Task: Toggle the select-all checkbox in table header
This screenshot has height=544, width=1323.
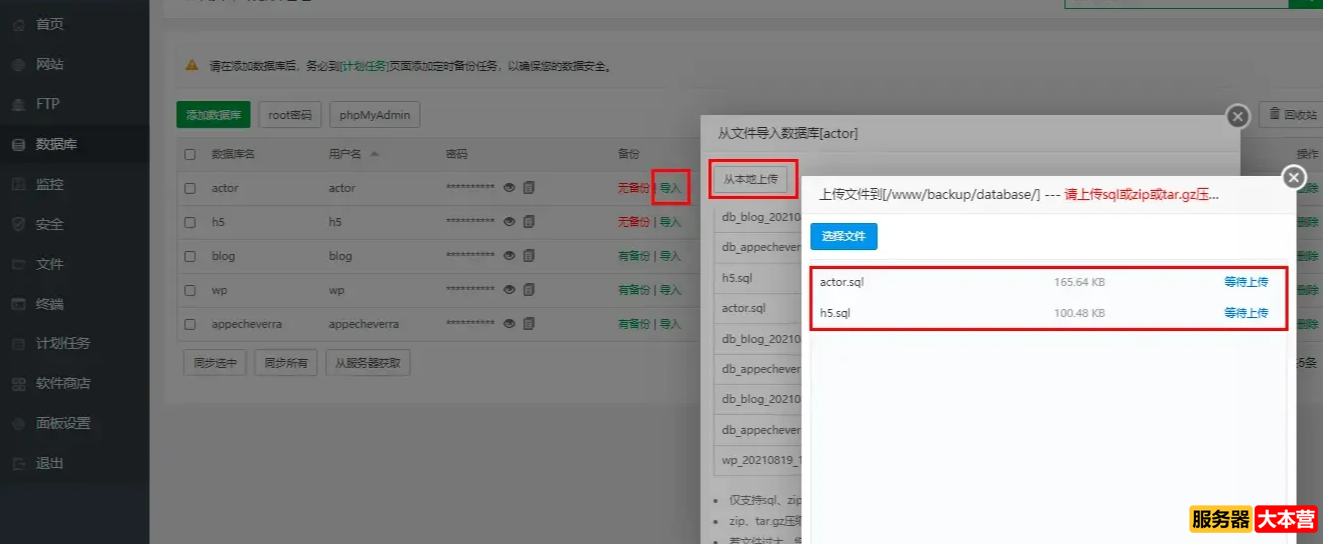Action: [190, 154]
